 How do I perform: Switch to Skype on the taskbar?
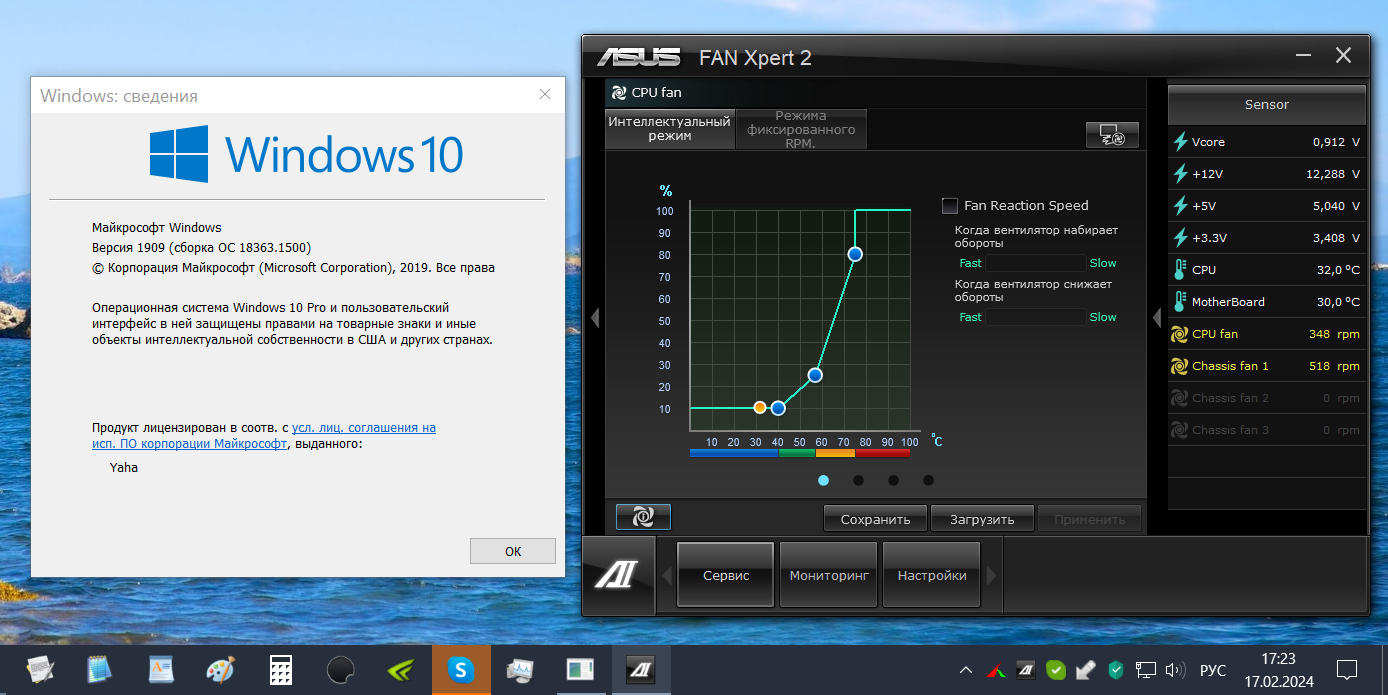[461, 669]
